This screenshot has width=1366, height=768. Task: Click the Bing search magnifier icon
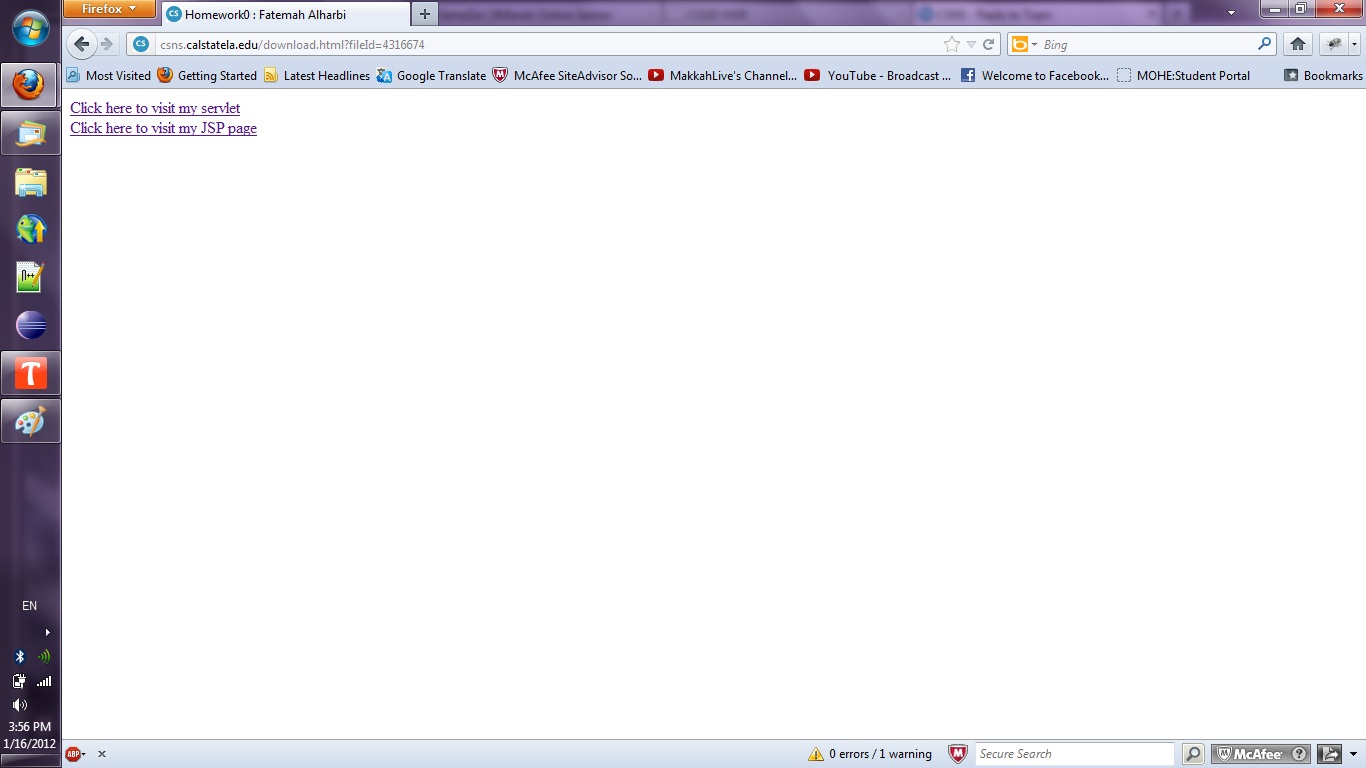point(1264,44)
